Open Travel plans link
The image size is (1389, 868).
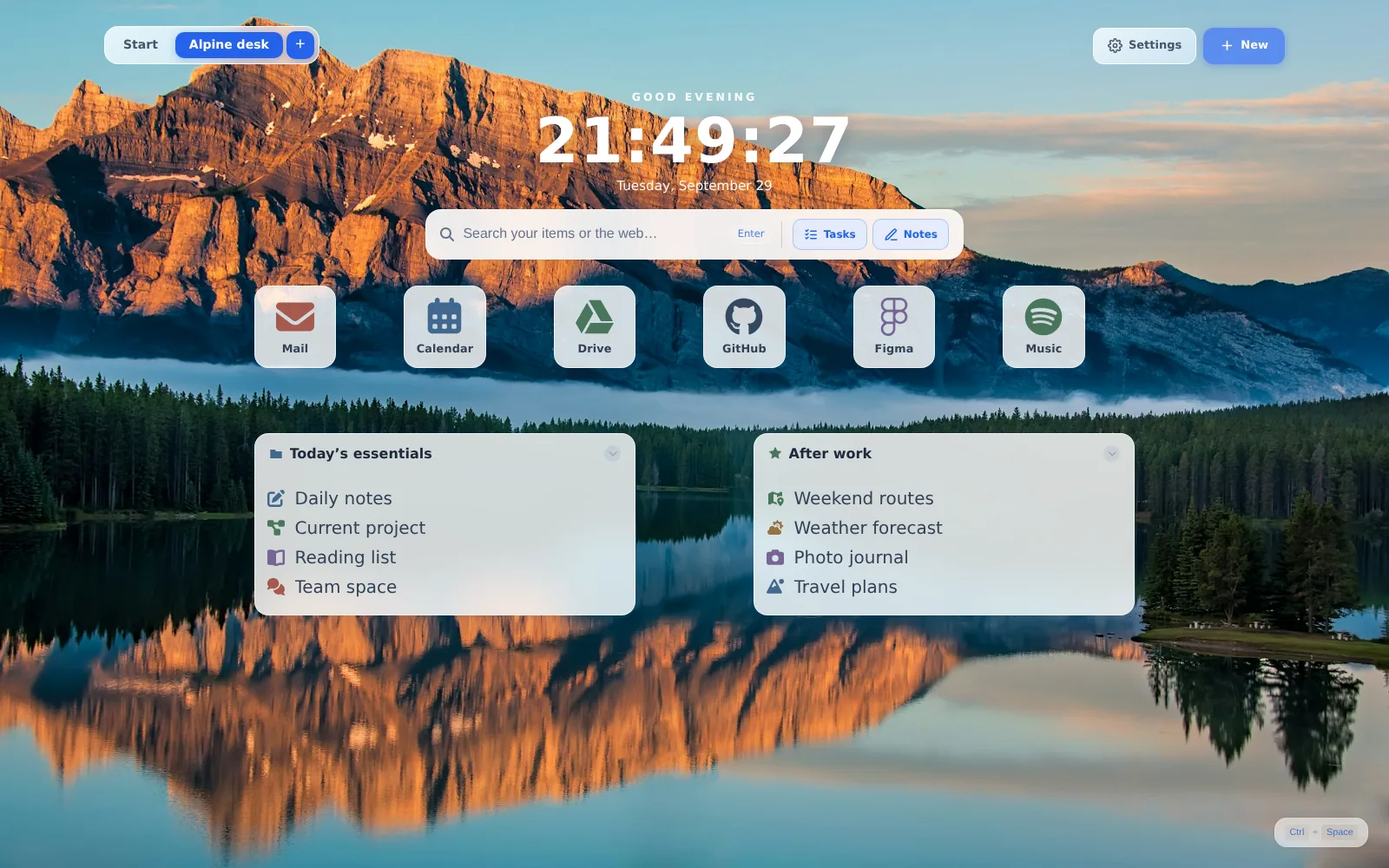[x=846, y=587]
